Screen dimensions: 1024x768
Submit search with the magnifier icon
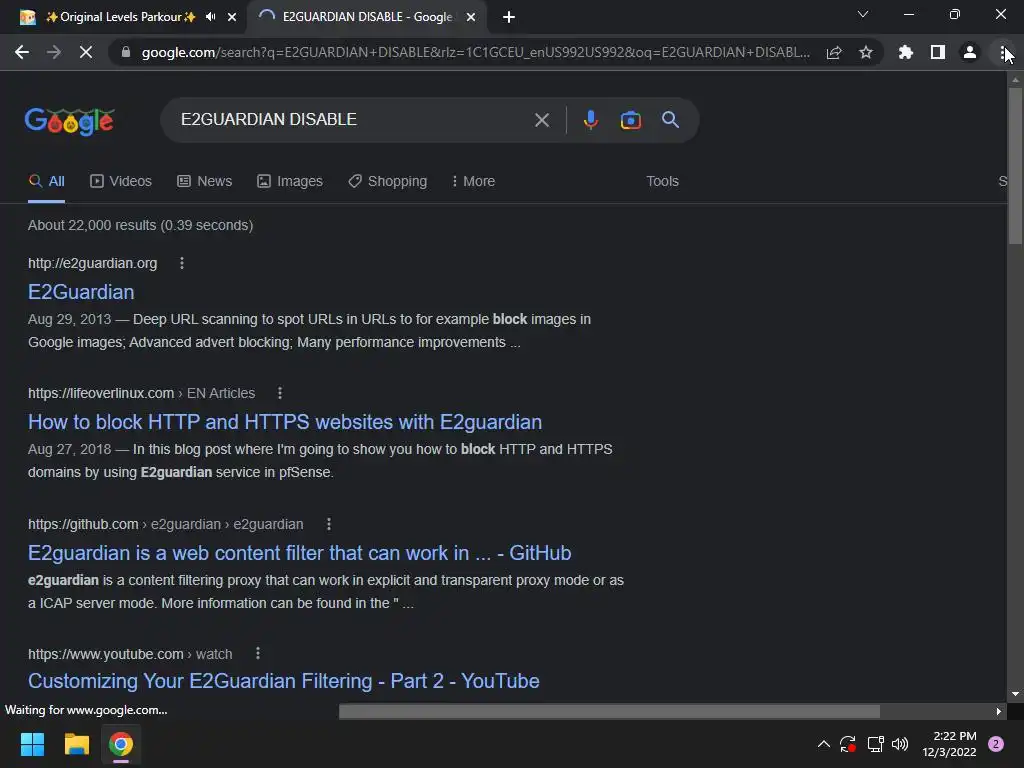671,120
